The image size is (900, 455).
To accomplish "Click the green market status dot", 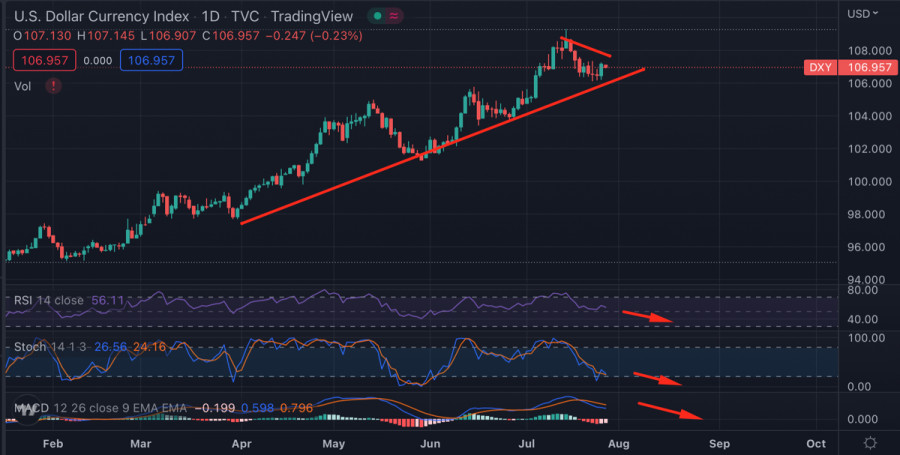I will (x=377, y=16).
